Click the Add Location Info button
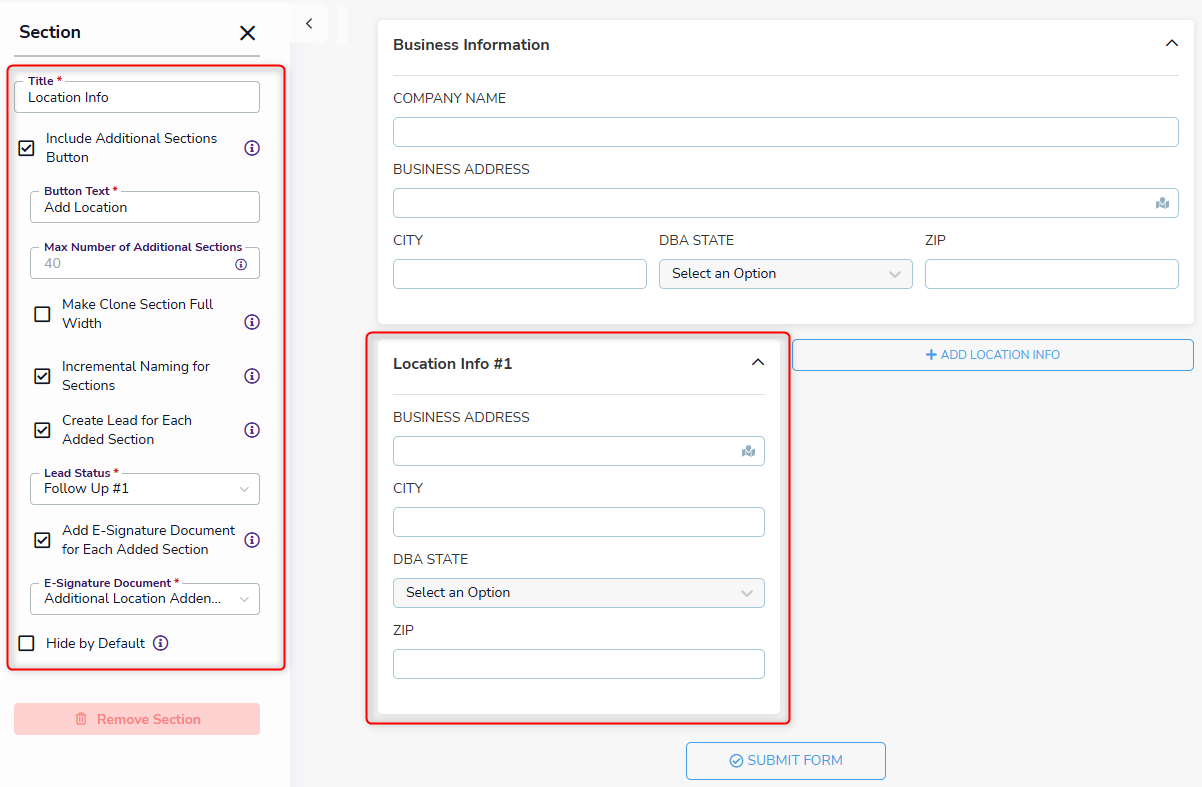The image size is (1202, 787). point(992,355)
